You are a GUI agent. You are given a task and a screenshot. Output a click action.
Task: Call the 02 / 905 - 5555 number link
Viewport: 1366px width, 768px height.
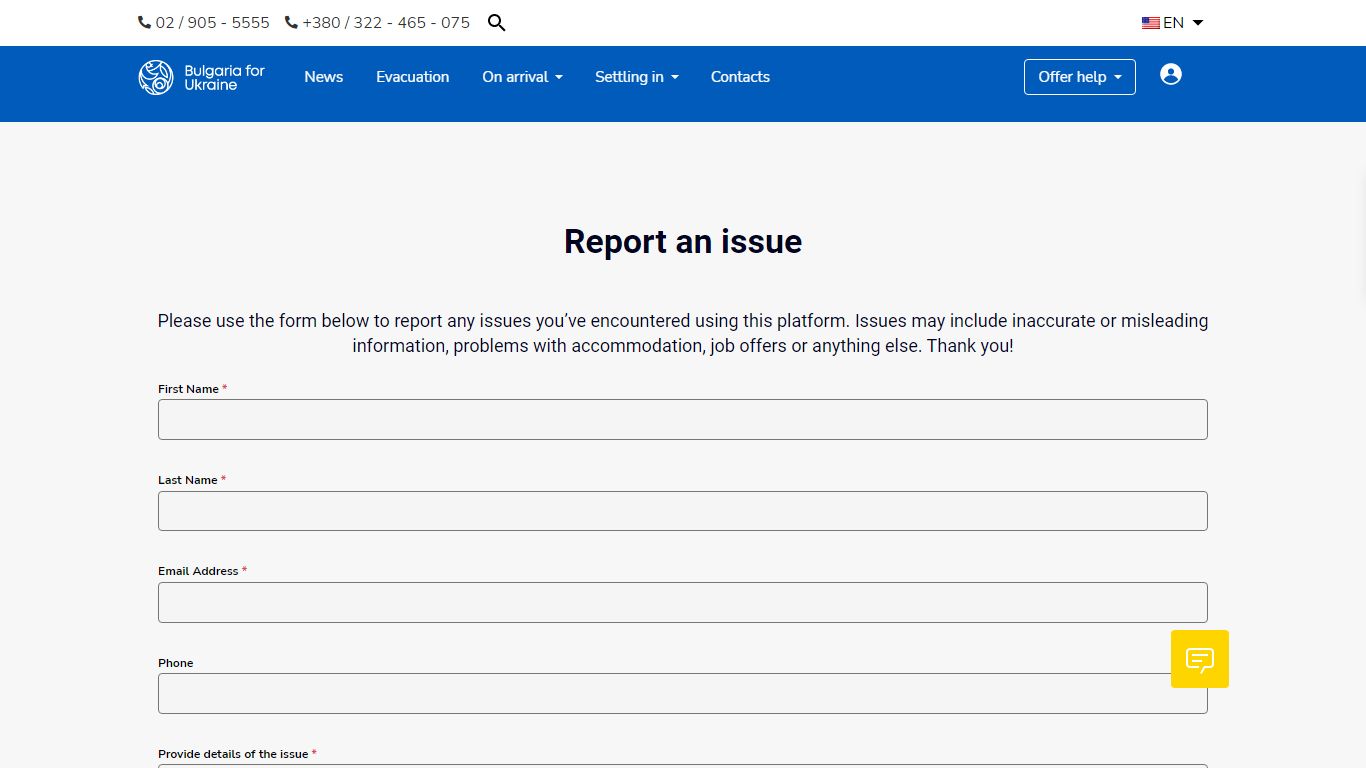click(x=212, y=22)
